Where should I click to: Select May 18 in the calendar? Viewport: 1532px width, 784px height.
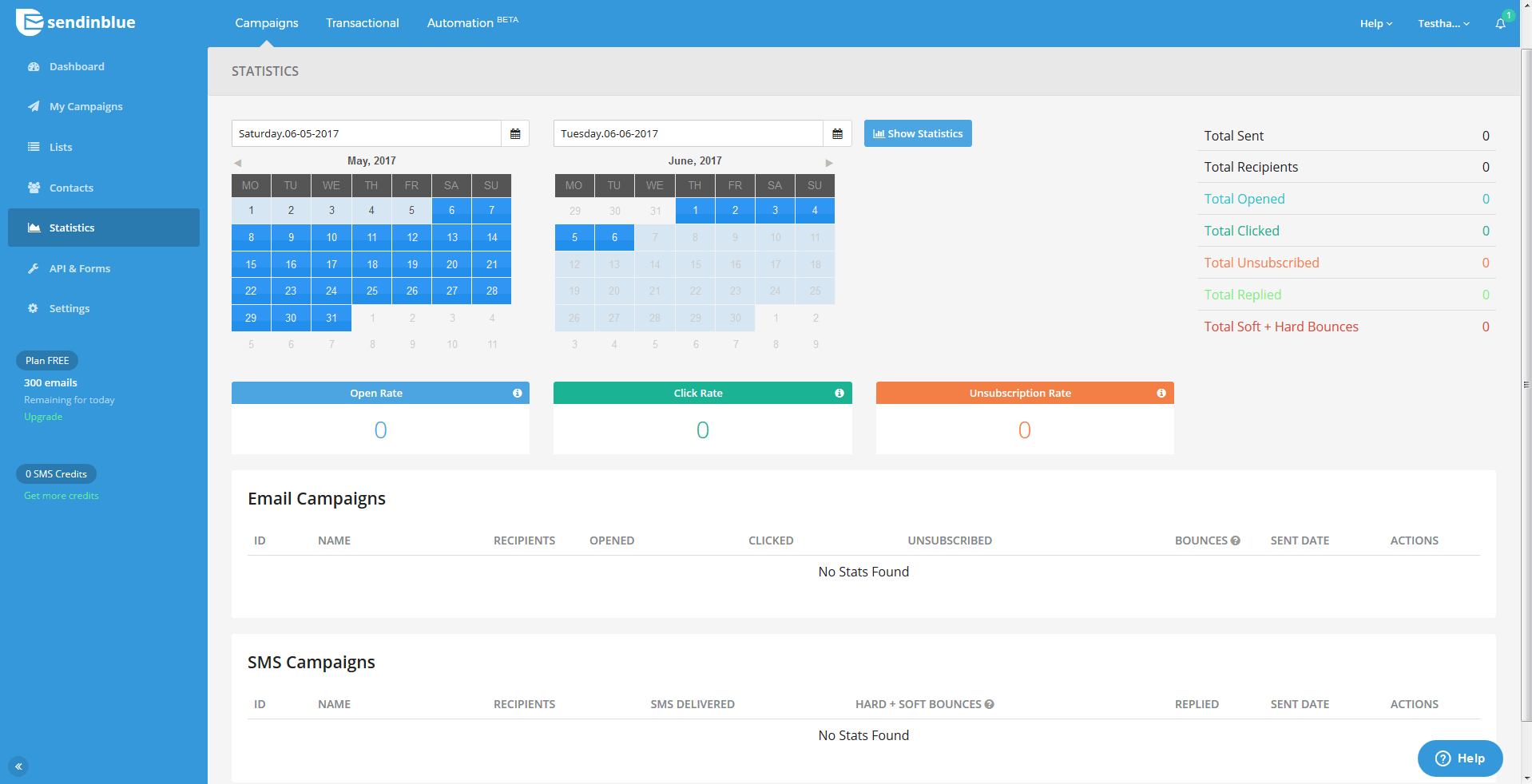click(x=371, y=264)
